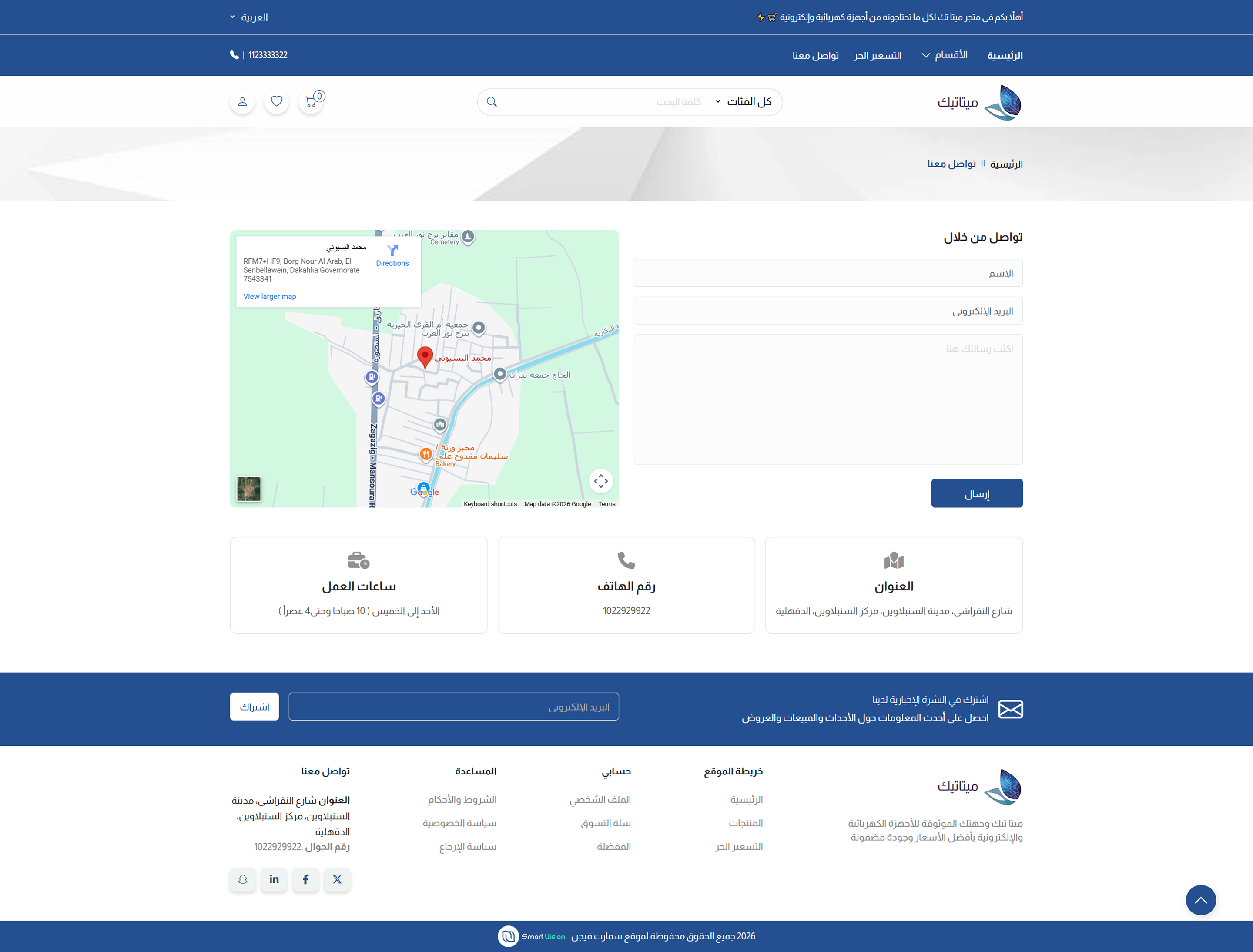Open the user account icon
Viewport: 1253px width, 952px height.
click(243, 102)
